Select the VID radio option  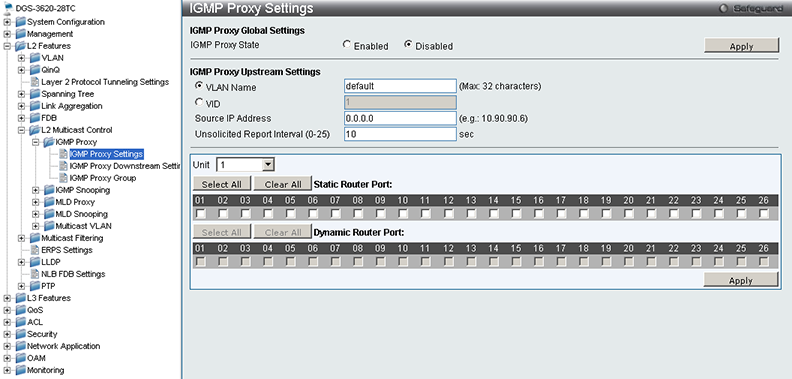pos(199,103)
